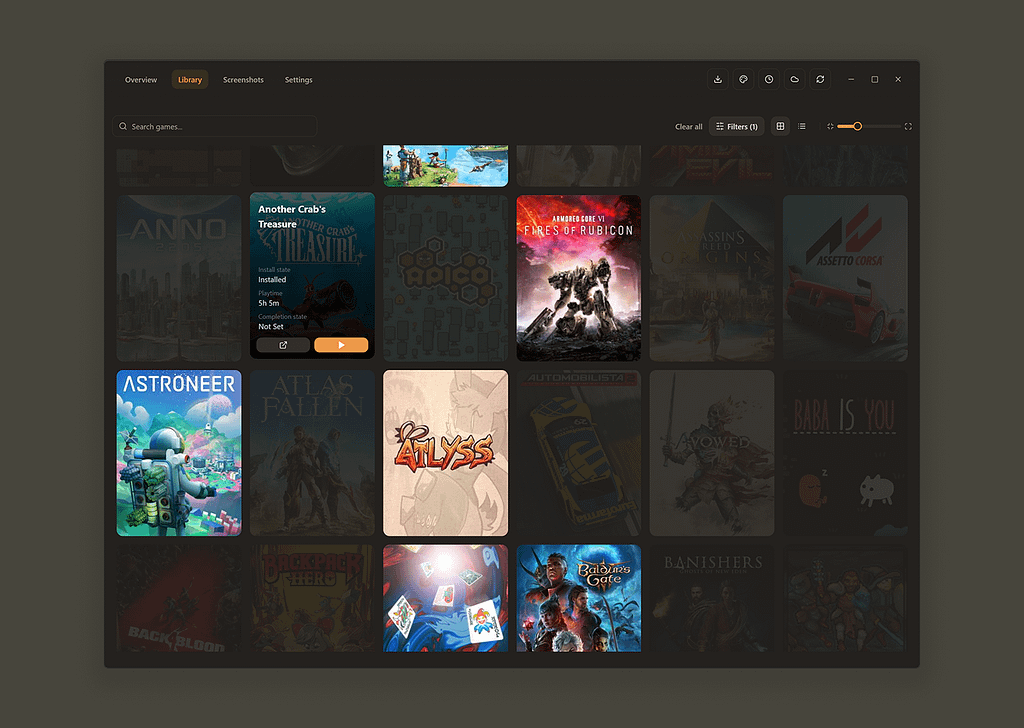
Task: Open Another Crab's Treasure external link button
Action: pos(283,345)
